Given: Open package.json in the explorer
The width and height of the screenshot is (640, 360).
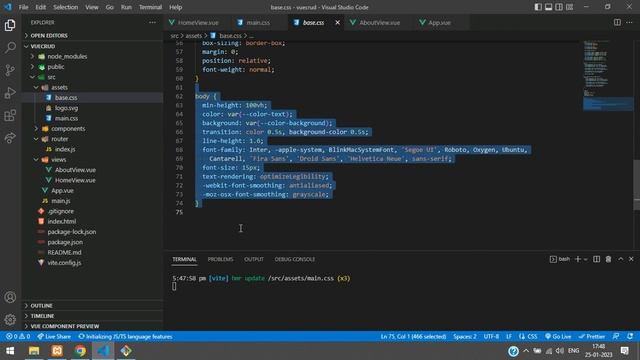Looking at the screenshot, I should coord(92,242).
